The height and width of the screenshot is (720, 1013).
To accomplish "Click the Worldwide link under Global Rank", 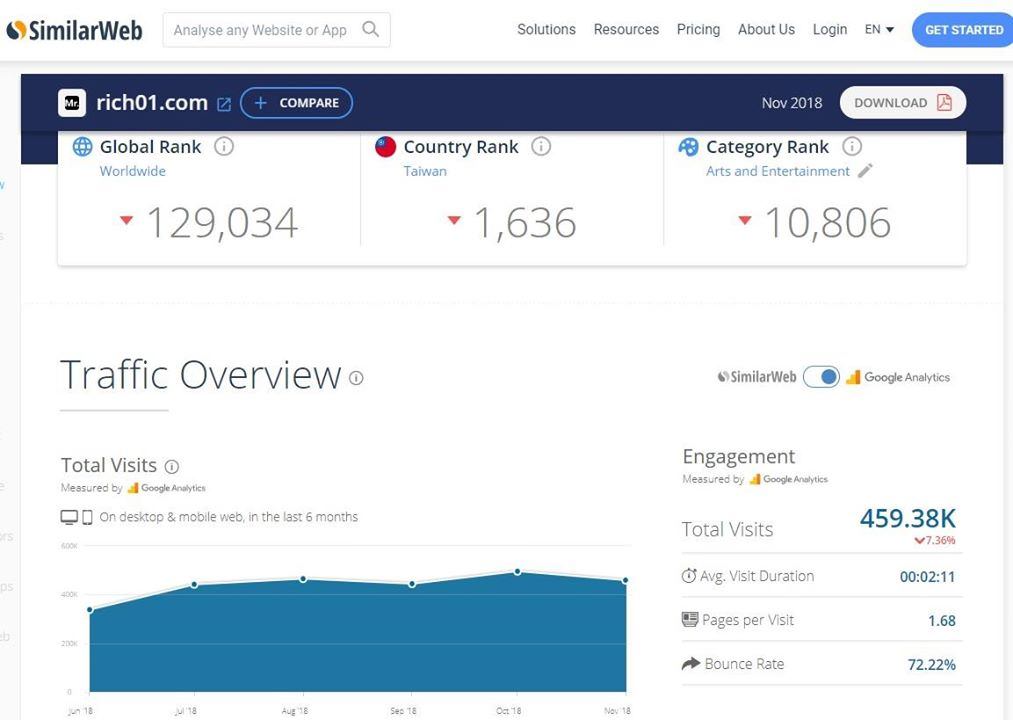I will click(x=132, y=171).
